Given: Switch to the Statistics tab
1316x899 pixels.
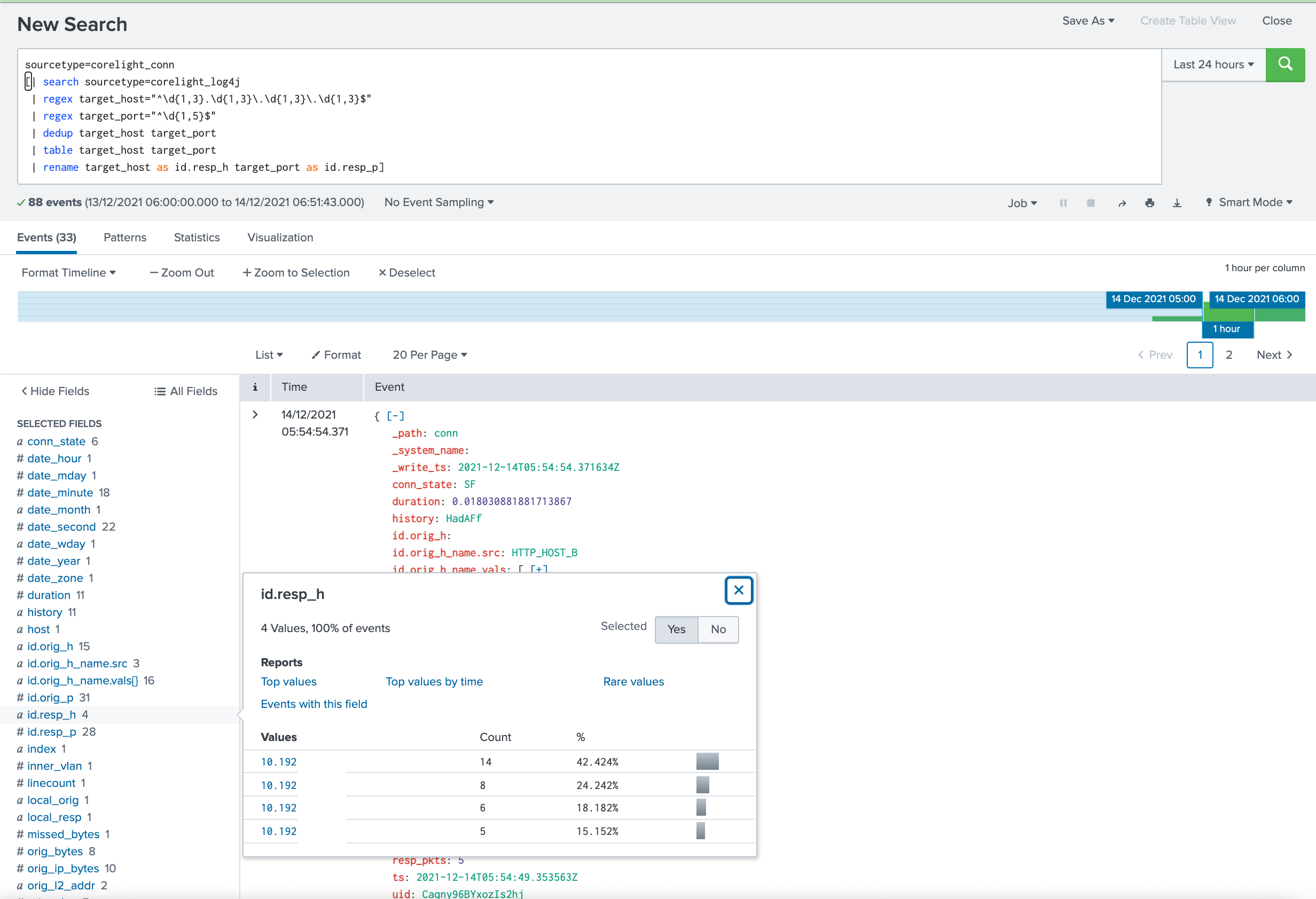Looking at the screenshot, I should [196, 237].
